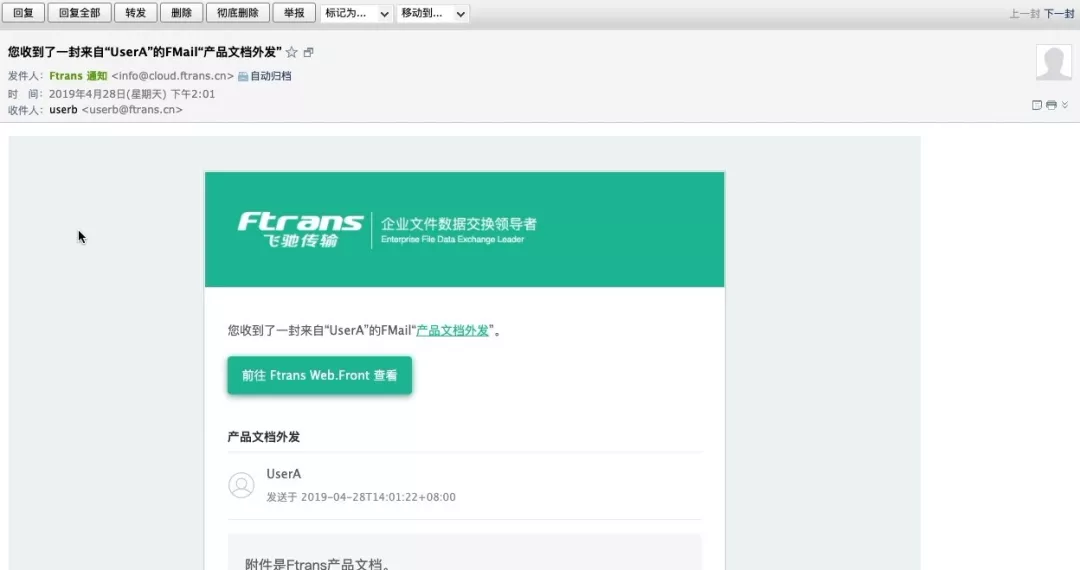Click 回复 reply button

23,13
